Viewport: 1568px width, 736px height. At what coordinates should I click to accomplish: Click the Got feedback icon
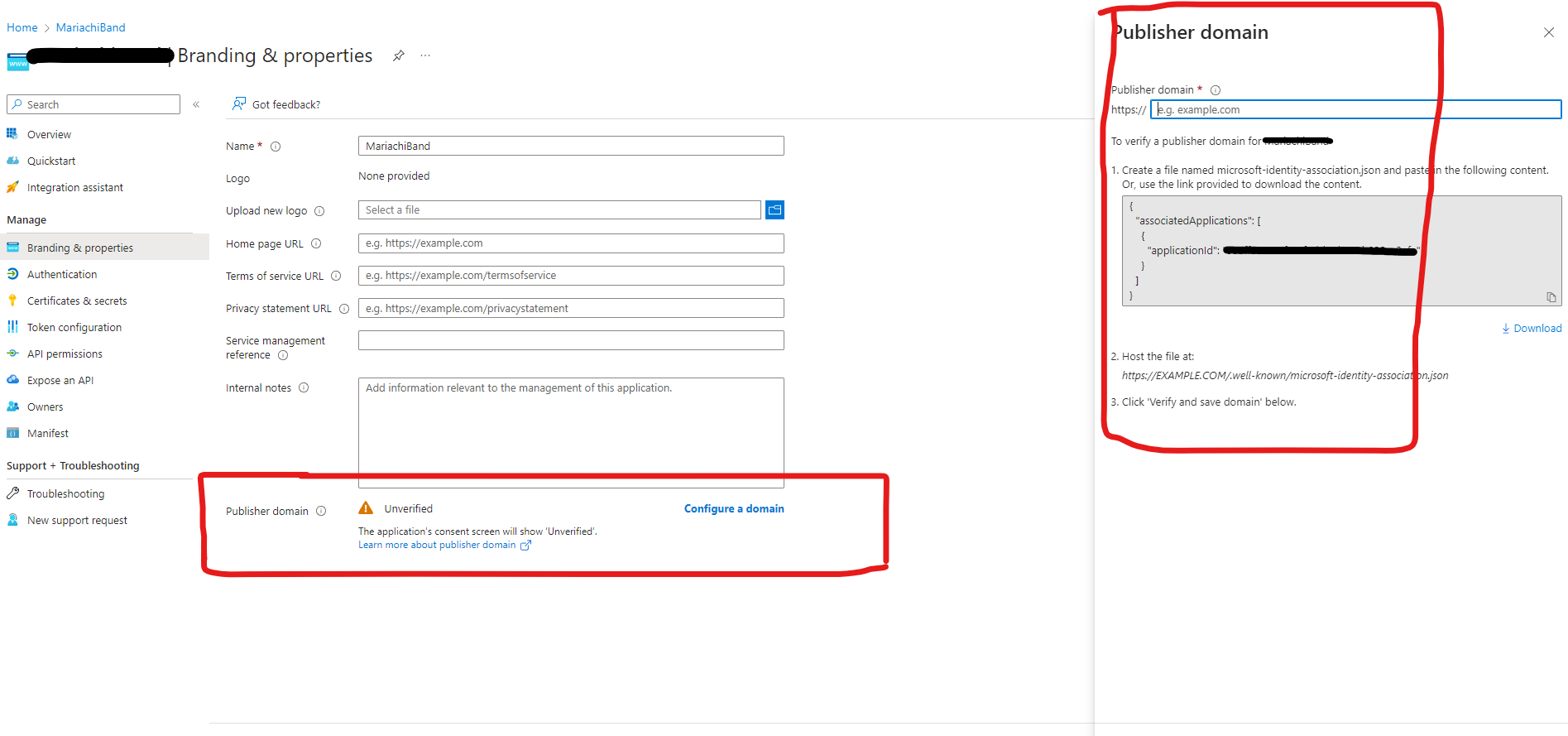tap(238, 103)
